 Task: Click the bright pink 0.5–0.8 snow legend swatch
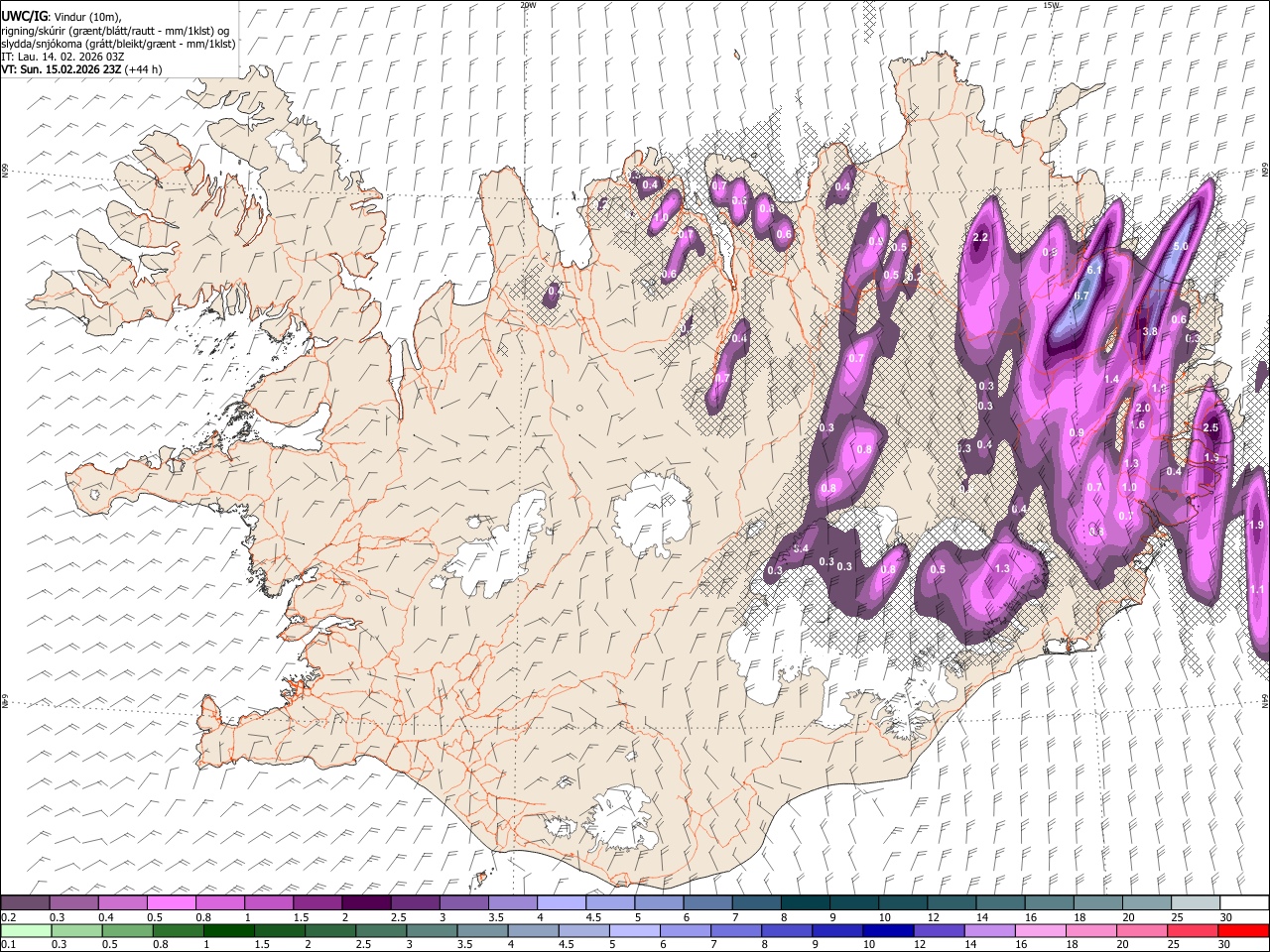point(171,902)
